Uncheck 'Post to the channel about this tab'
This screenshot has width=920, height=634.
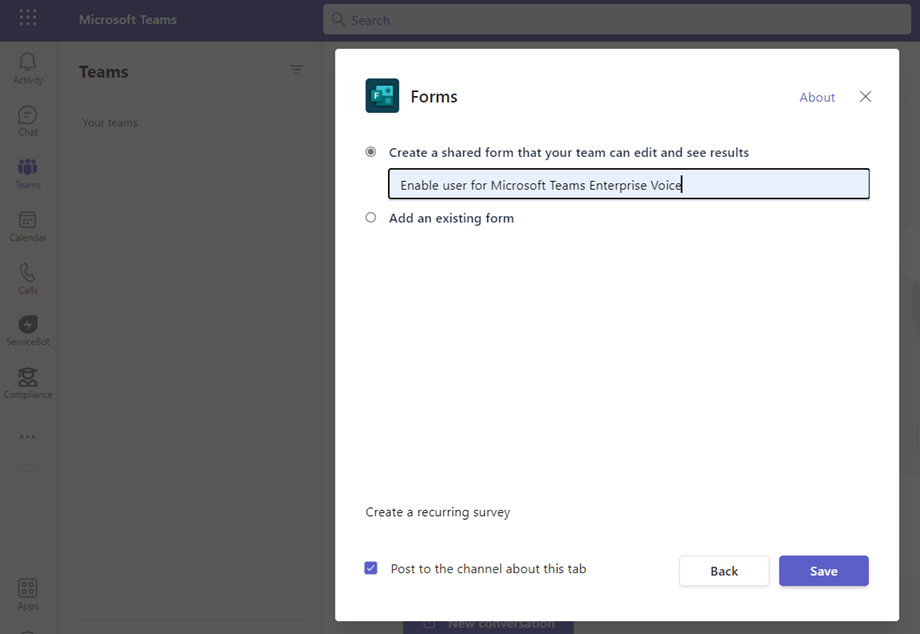(x=371, y=568)
